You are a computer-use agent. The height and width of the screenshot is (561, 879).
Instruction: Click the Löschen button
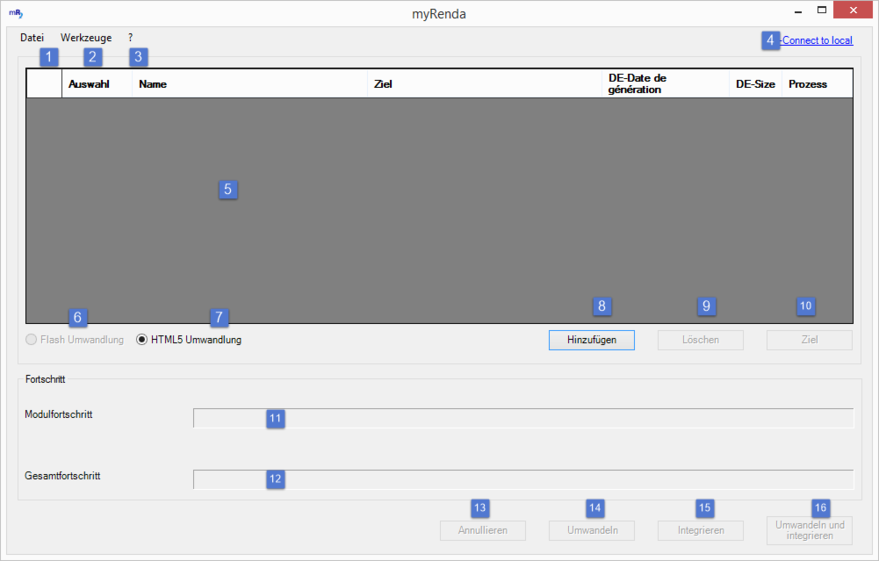(x=700, y=340)
